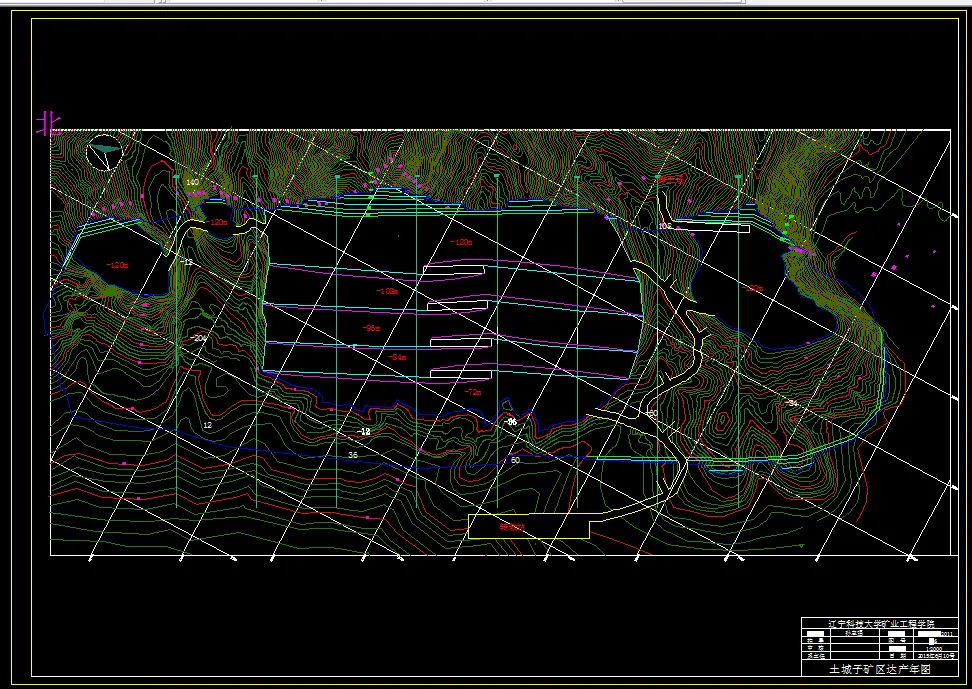This screenshot has width=972, height=689.
Task: Click the 系主任 row label in title block
Action: pos(816,656)
